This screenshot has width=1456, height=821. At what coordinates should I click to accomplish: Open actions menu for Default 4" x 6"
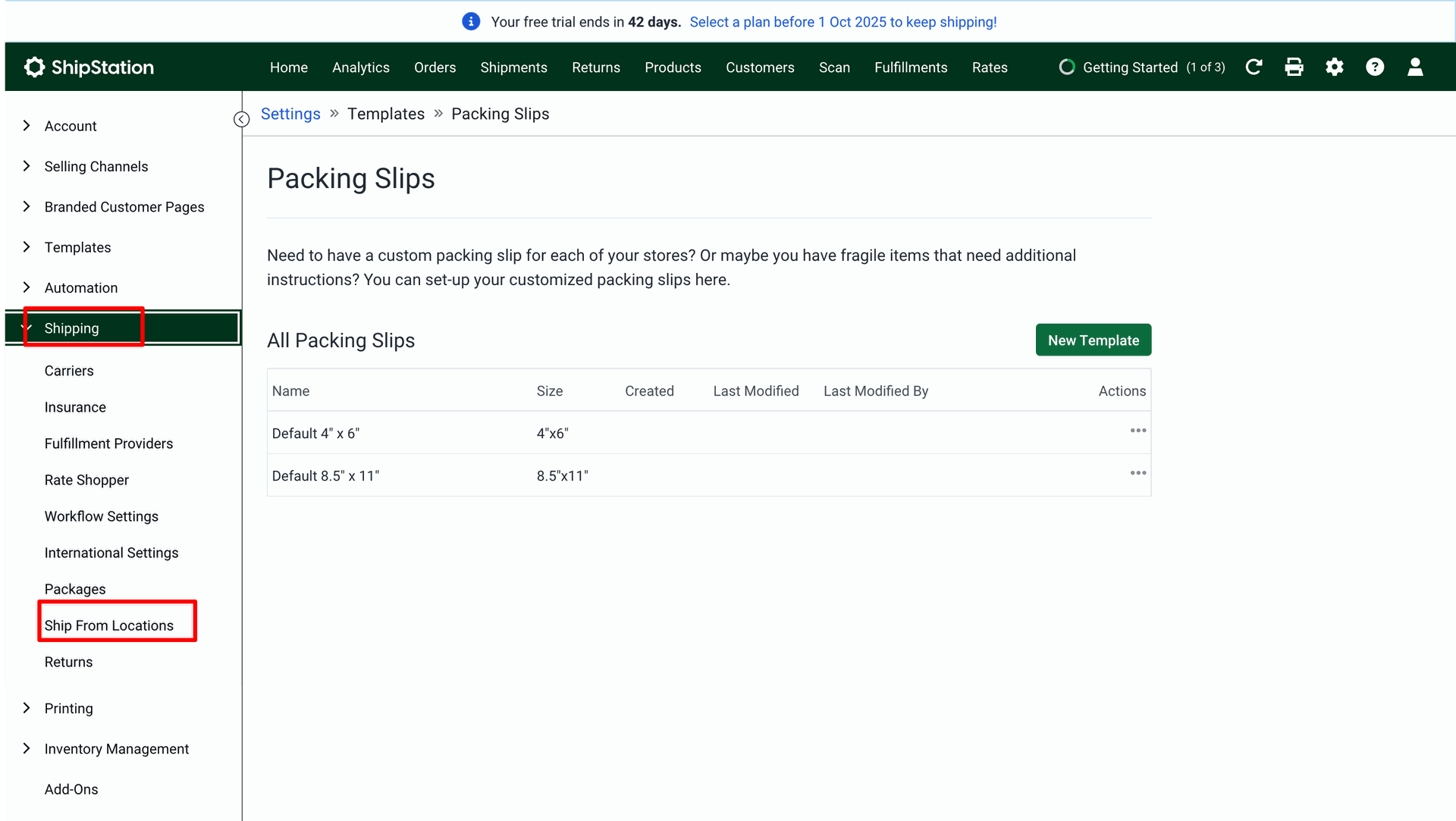(x=1137, y=431)
